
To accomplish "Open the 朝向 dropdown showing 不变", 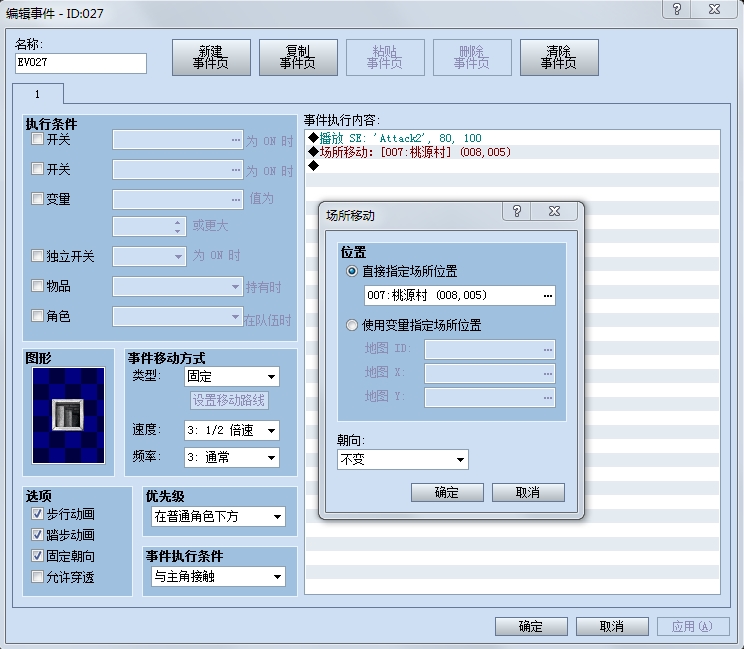I will 402,460.
